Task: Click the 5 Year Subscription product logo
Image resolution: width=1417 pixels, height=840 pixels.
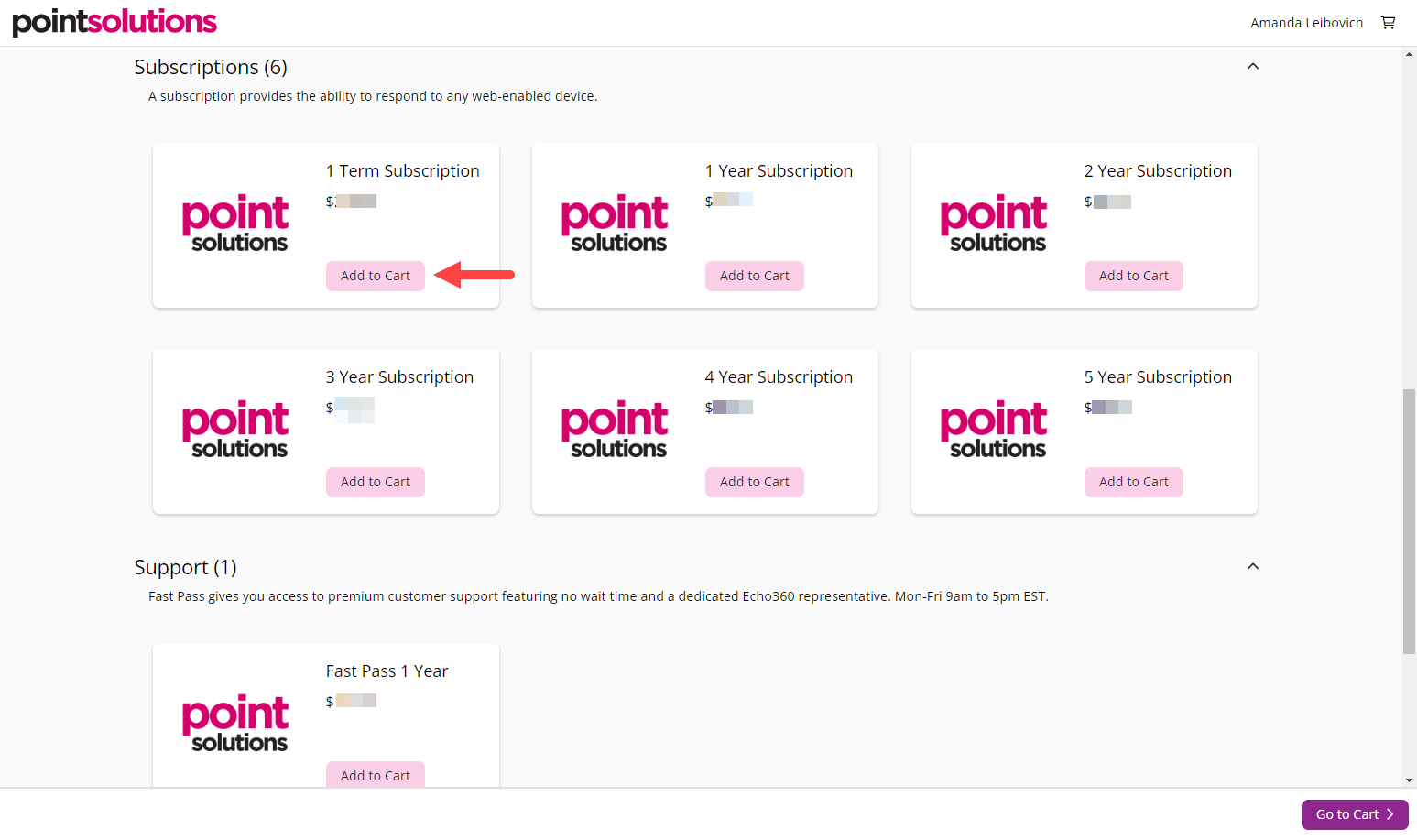Action: pos(994,431)
